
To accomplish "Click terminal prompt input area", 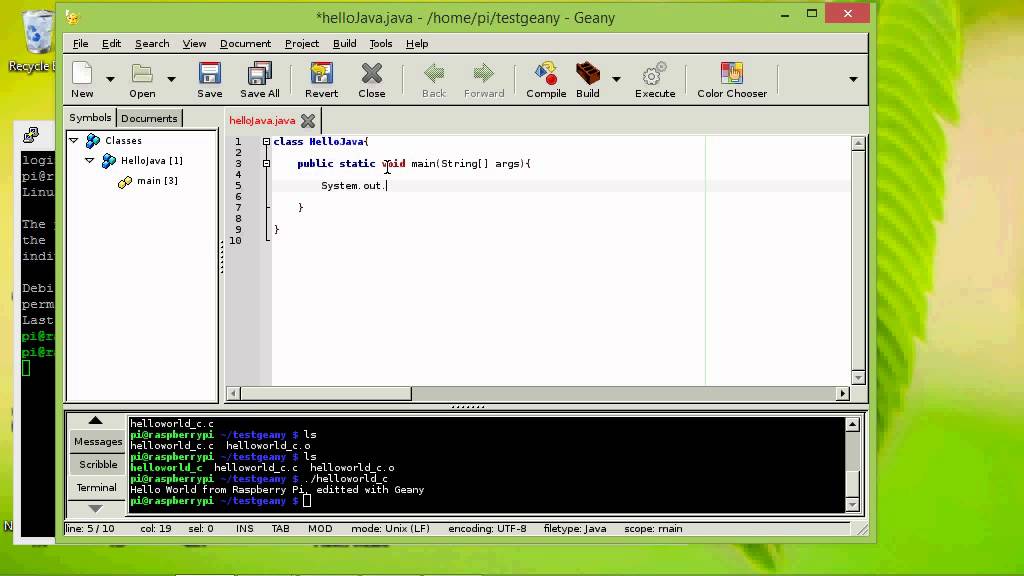I will pos(307,502).
